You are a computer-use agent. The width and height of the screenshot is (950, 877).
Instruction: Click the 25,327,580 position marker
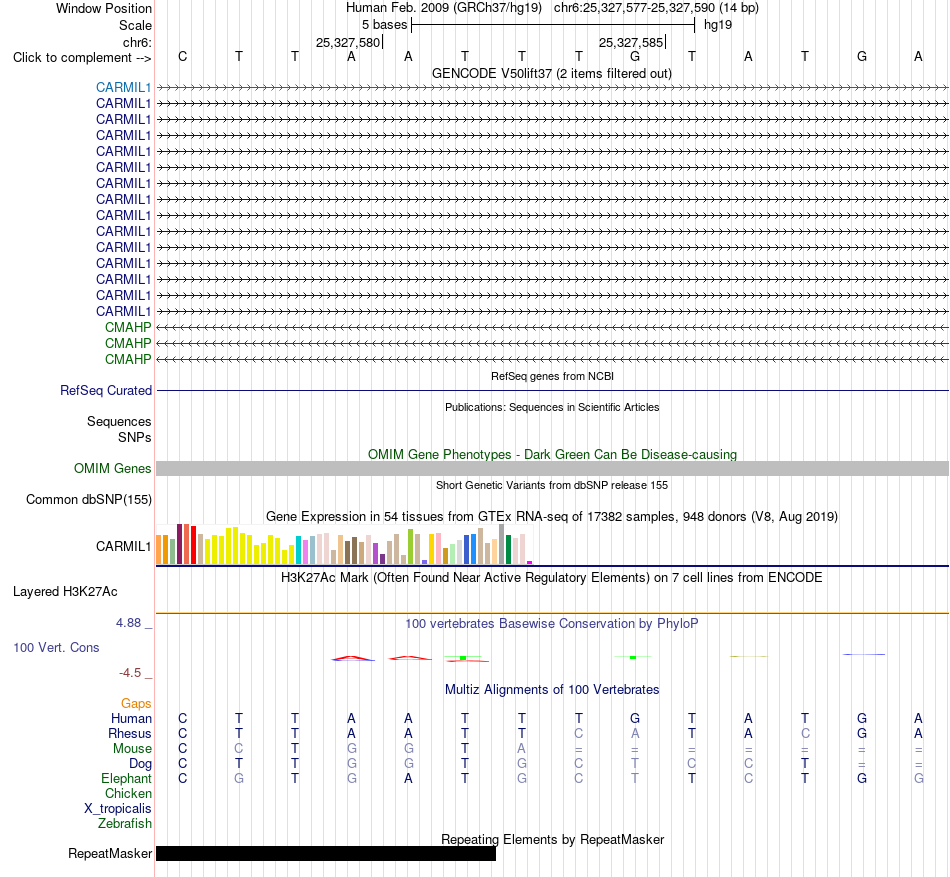click(348, 42)
